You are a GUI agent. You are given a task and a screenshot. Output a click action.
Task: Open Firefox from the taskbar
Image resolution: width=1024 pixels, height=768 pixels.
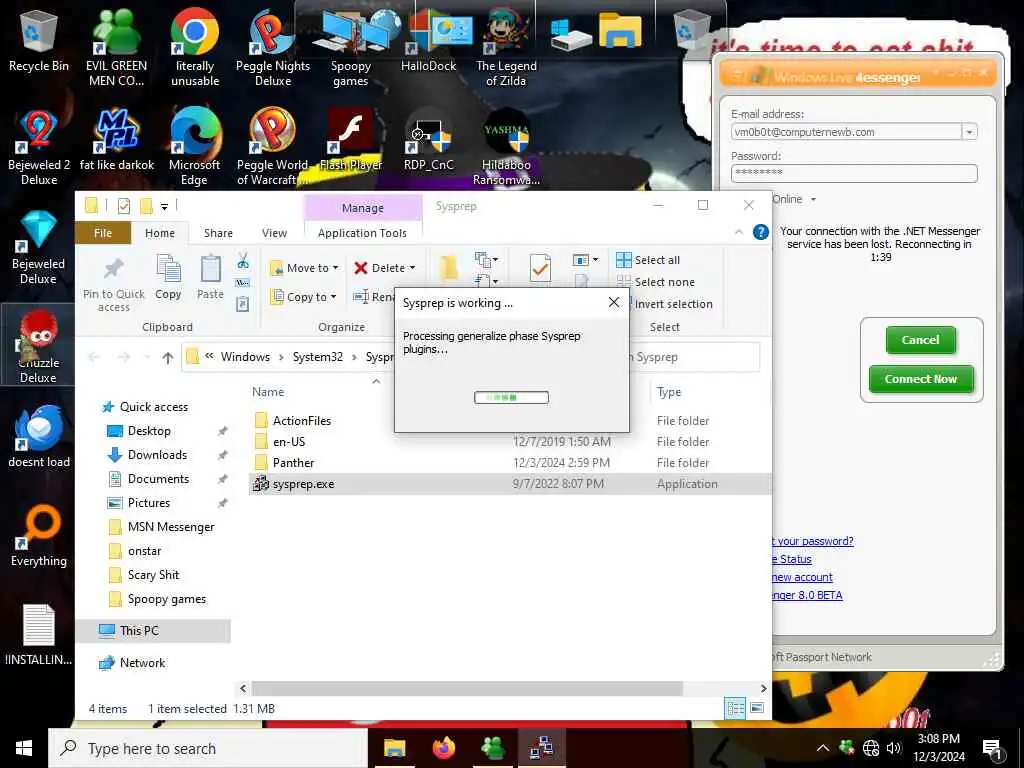444,748
